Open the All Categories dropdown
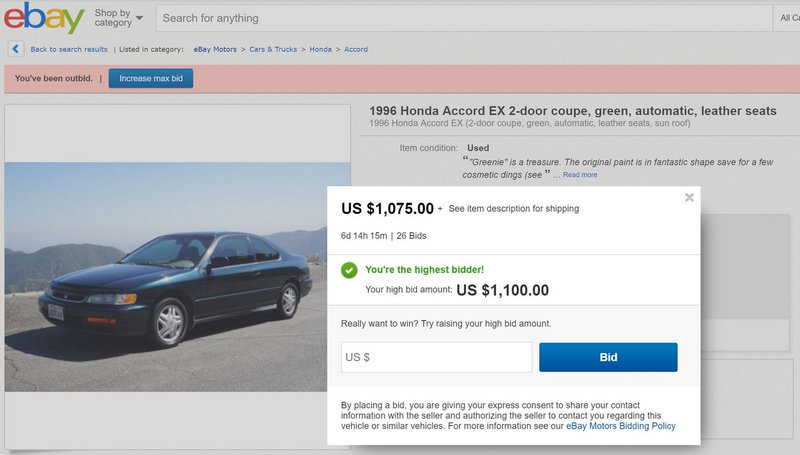Screen dimensions: 800x455 pyautogui.click(x=788, y=18)
